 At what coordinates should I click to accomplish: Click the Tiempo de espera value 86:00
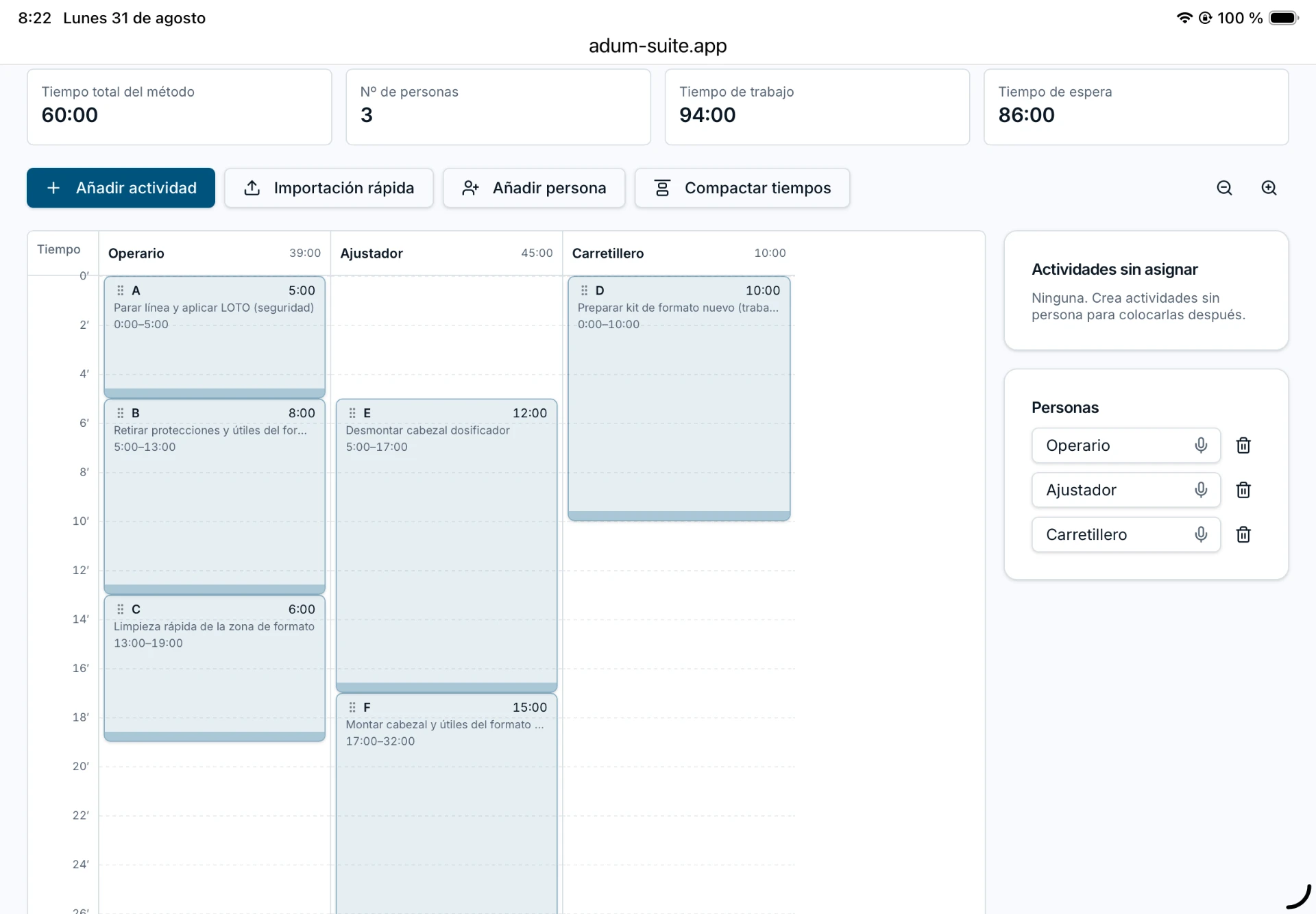(1027, 115)
